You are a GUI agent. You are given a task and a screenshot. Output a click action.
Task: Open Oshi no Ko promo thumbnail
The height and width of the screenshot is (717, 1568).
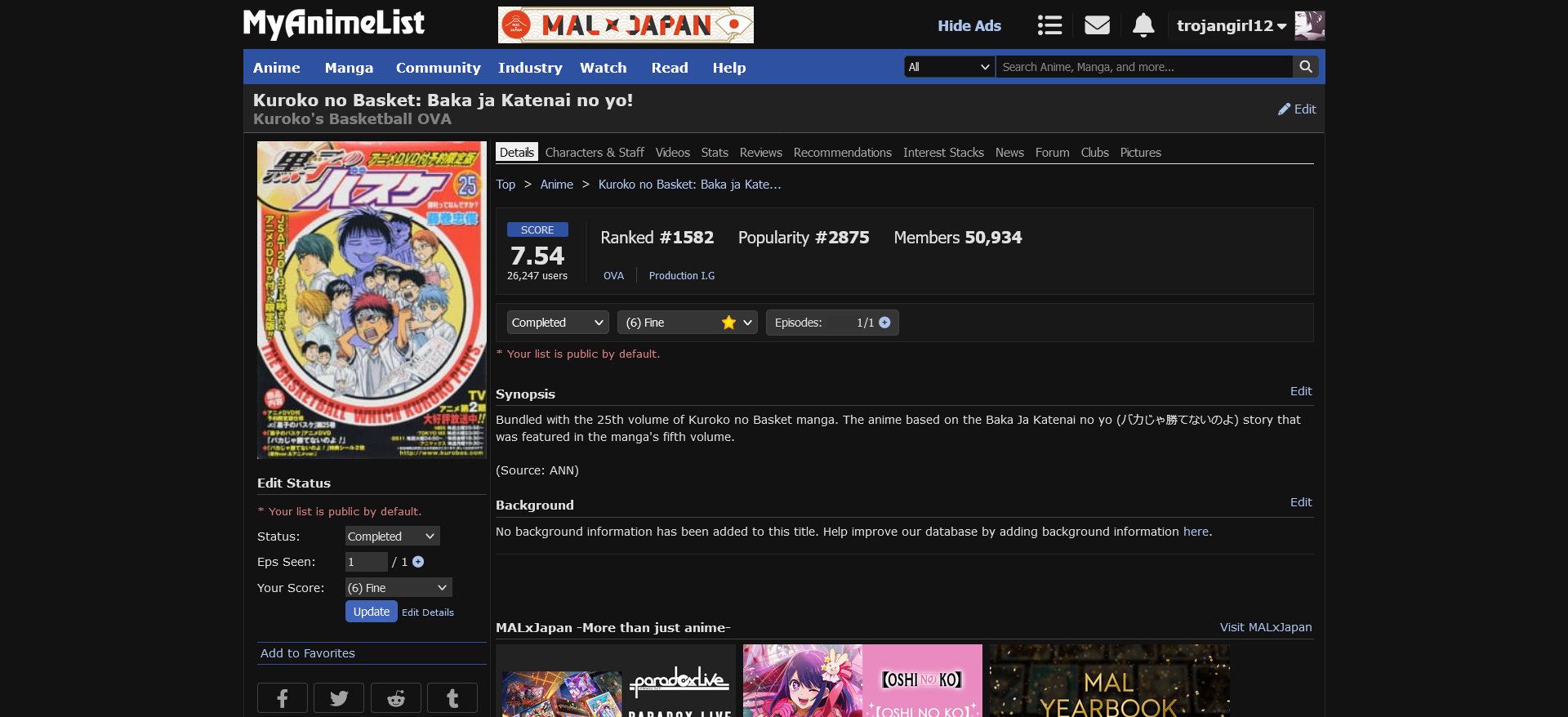click(x=862, y=681)
